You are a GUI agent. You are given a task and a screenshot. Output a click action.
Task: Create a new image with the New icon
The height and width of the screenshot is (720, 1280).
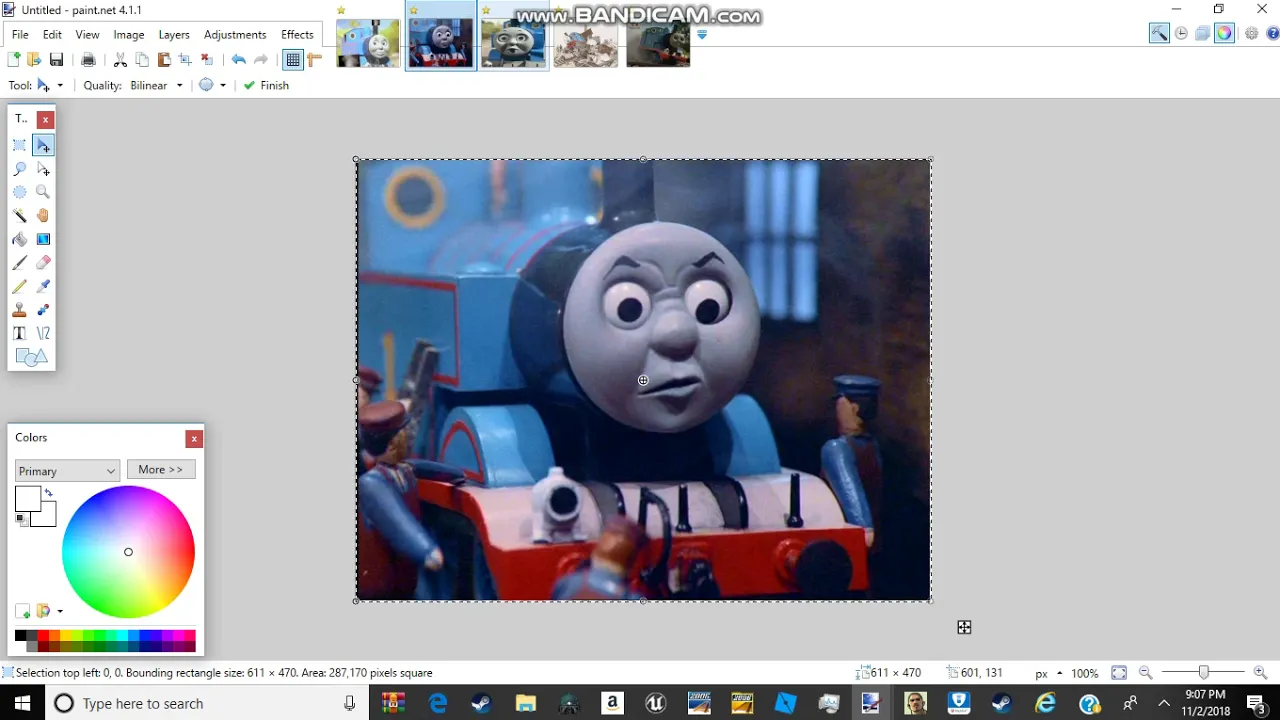[14, 60]
